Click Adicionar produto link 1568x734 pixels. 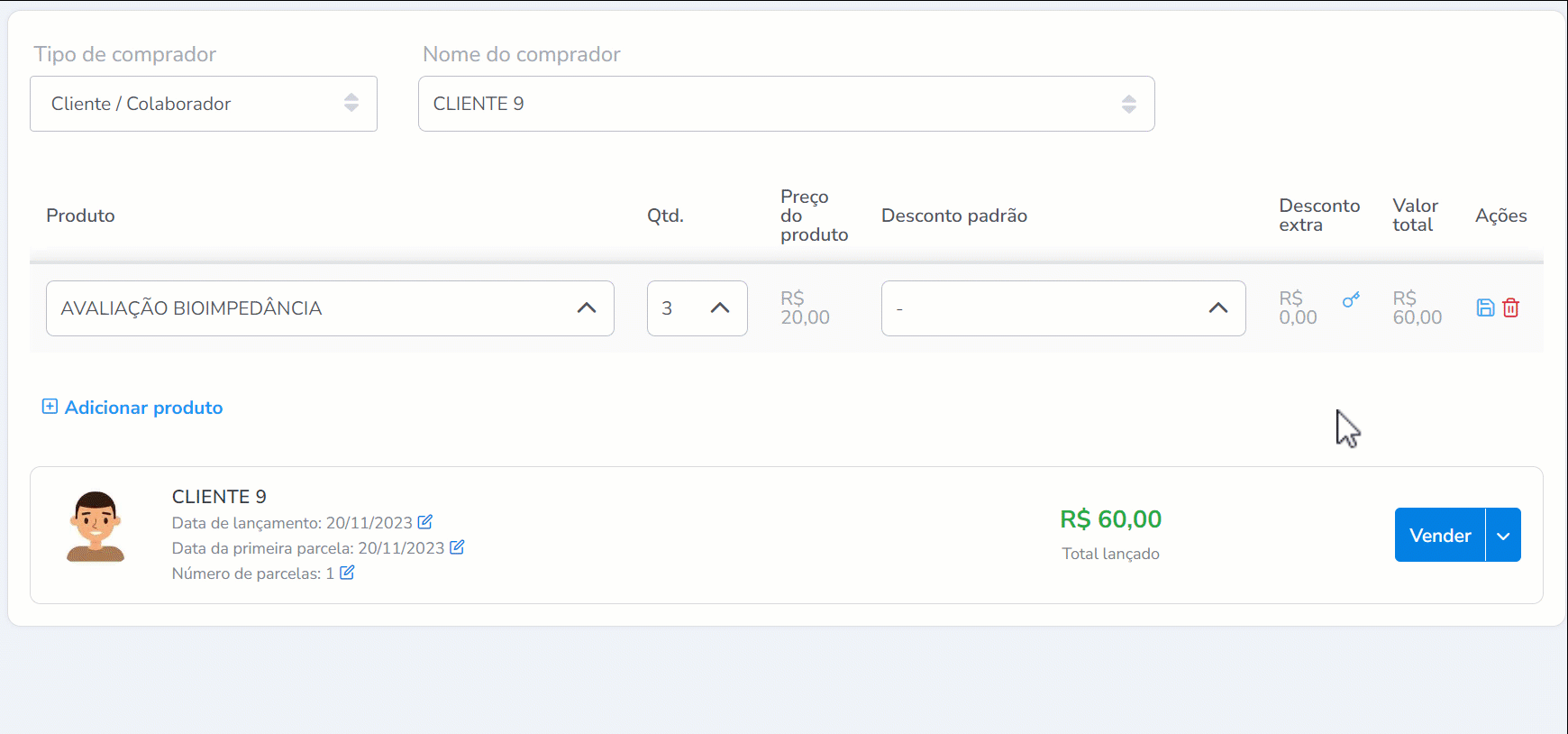click(x=143, y=408)
